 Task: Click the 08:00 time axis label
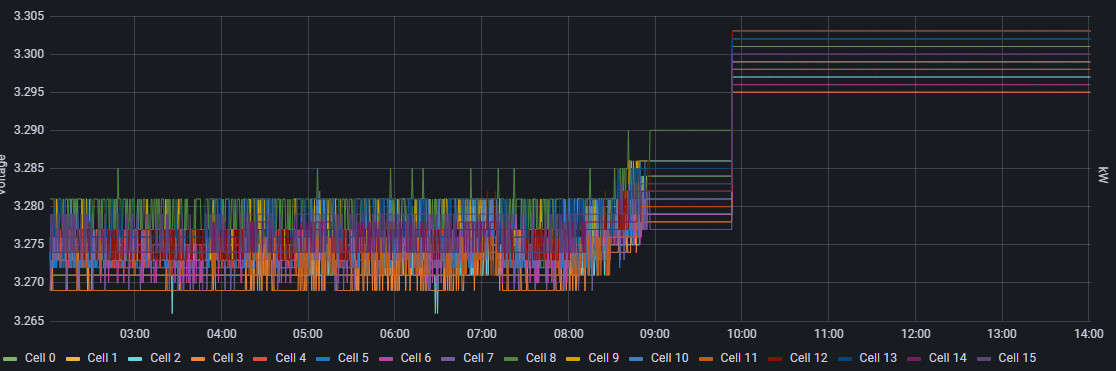point(569,333)
